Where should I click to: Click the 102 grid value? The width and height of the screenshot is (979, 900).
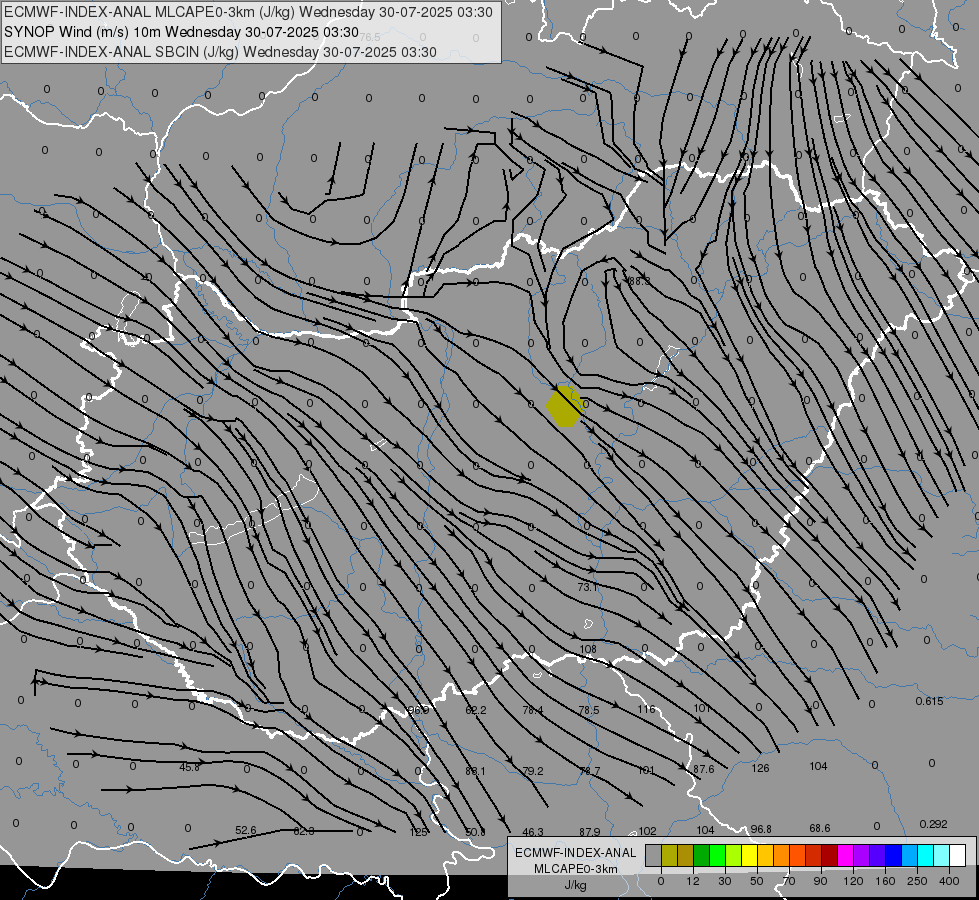coord(647,831)
